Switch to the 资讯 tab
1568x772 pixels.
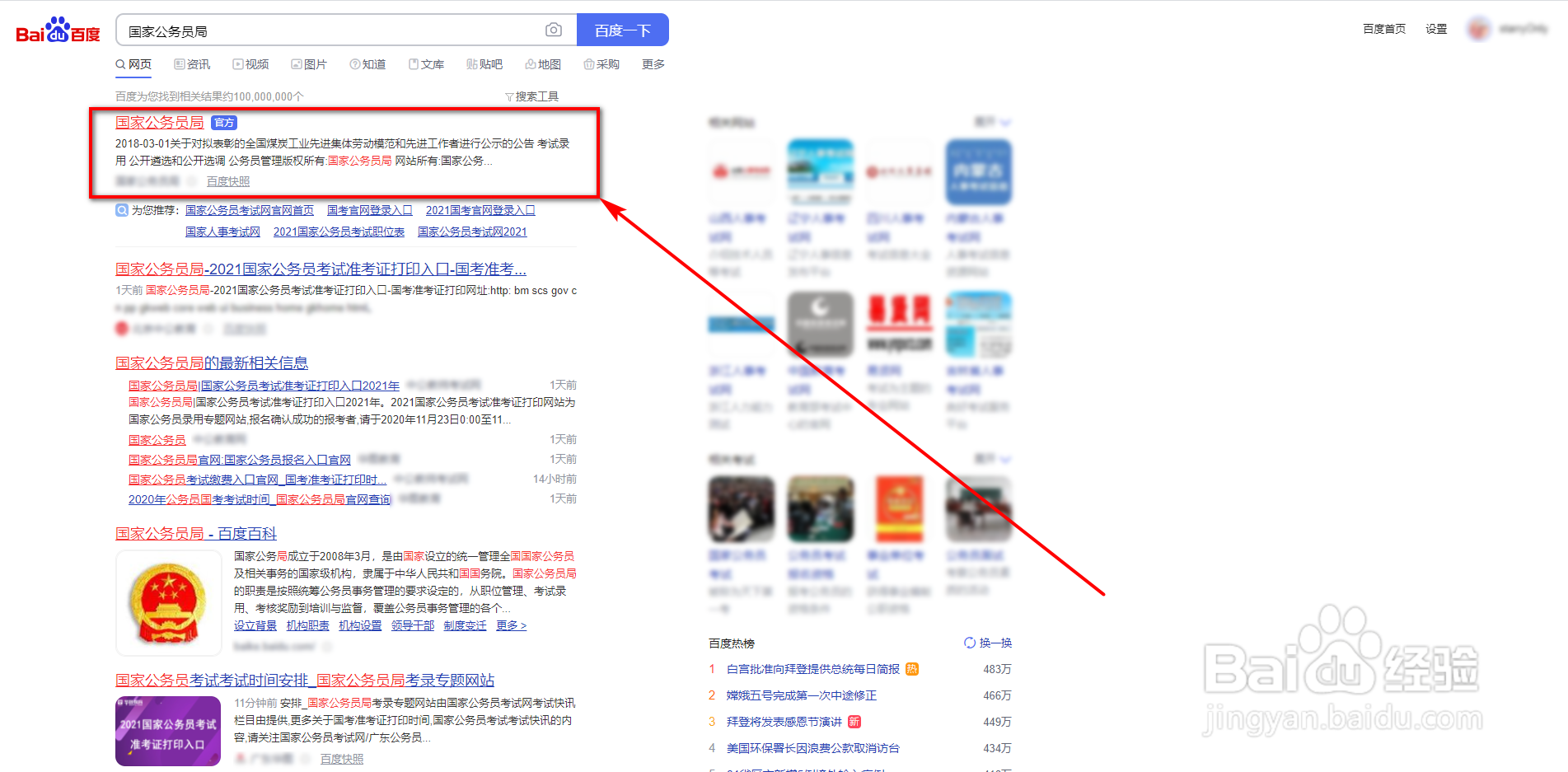point(192,64)
